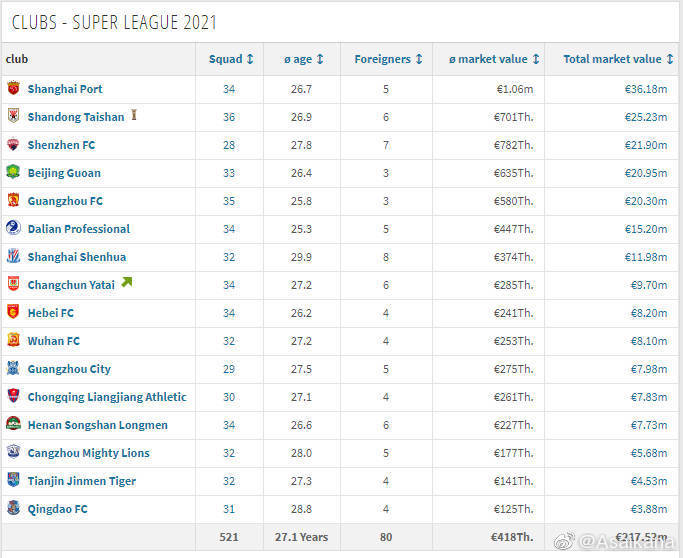Click the Hebei FC club crest

point(13,313)
